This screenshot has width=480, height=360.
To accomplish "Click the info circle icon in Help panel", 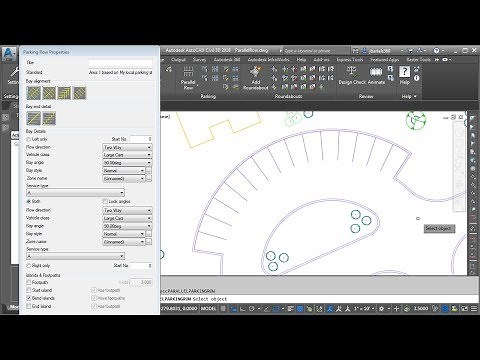I will [416, 78].
